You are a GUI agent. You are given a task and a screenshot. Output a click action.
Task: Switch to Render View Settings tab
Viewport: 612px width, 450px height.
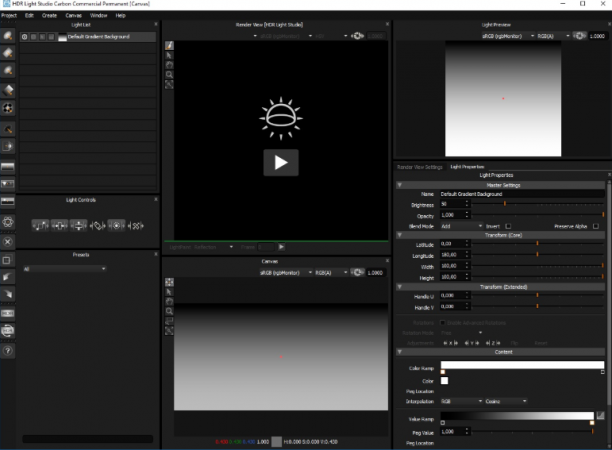[x=420, y=167]
